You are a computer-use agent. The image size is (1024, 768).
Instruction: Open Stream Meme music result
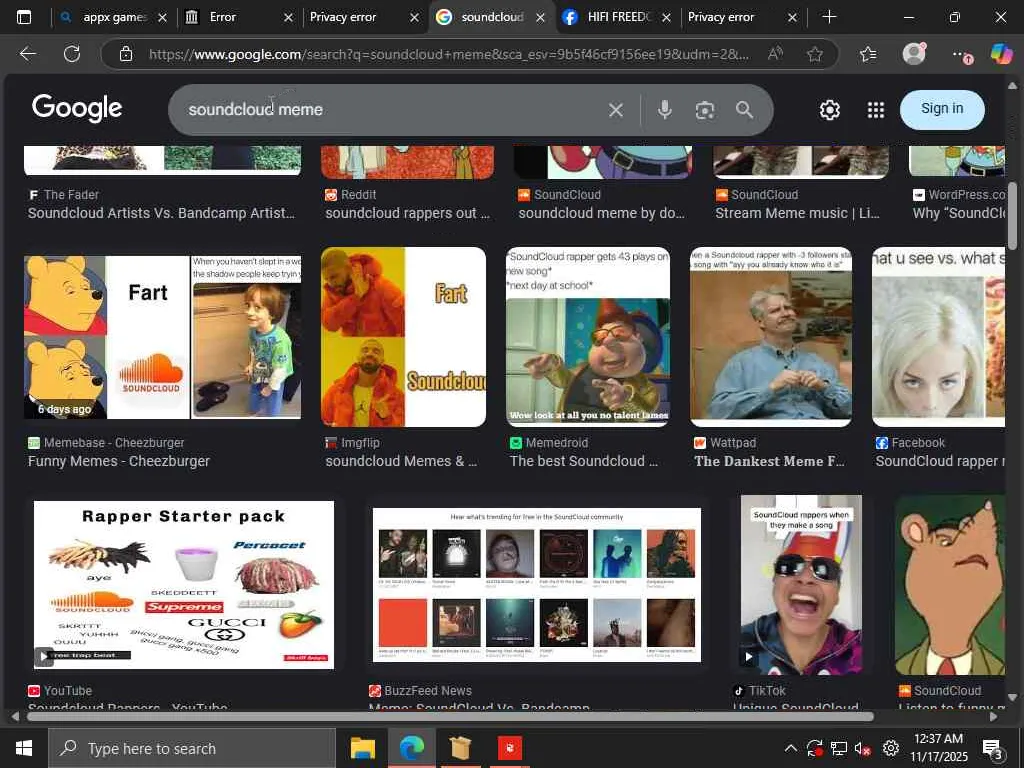797,213
